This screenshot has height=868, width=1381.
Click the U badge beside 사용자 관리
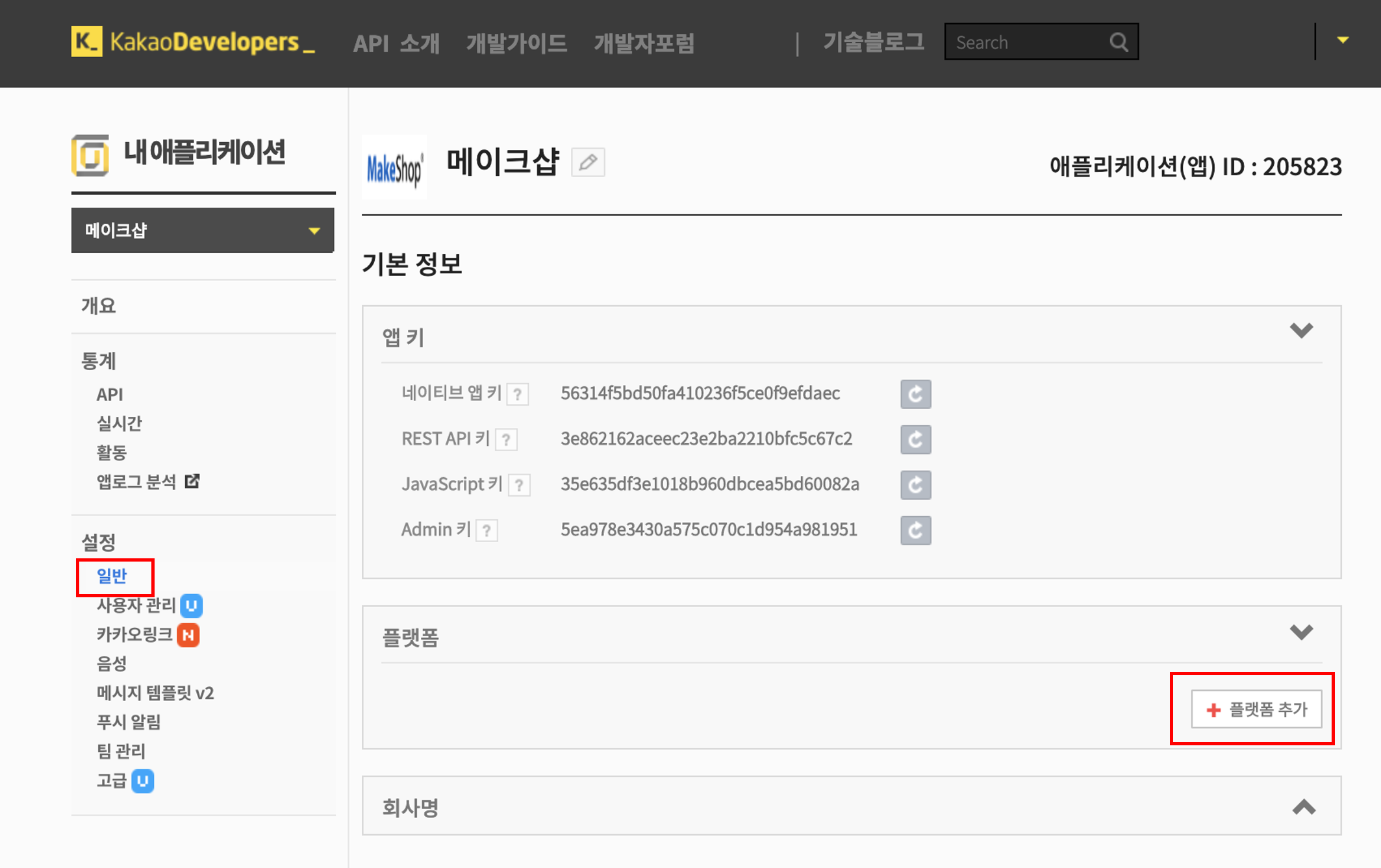point(192,606)
